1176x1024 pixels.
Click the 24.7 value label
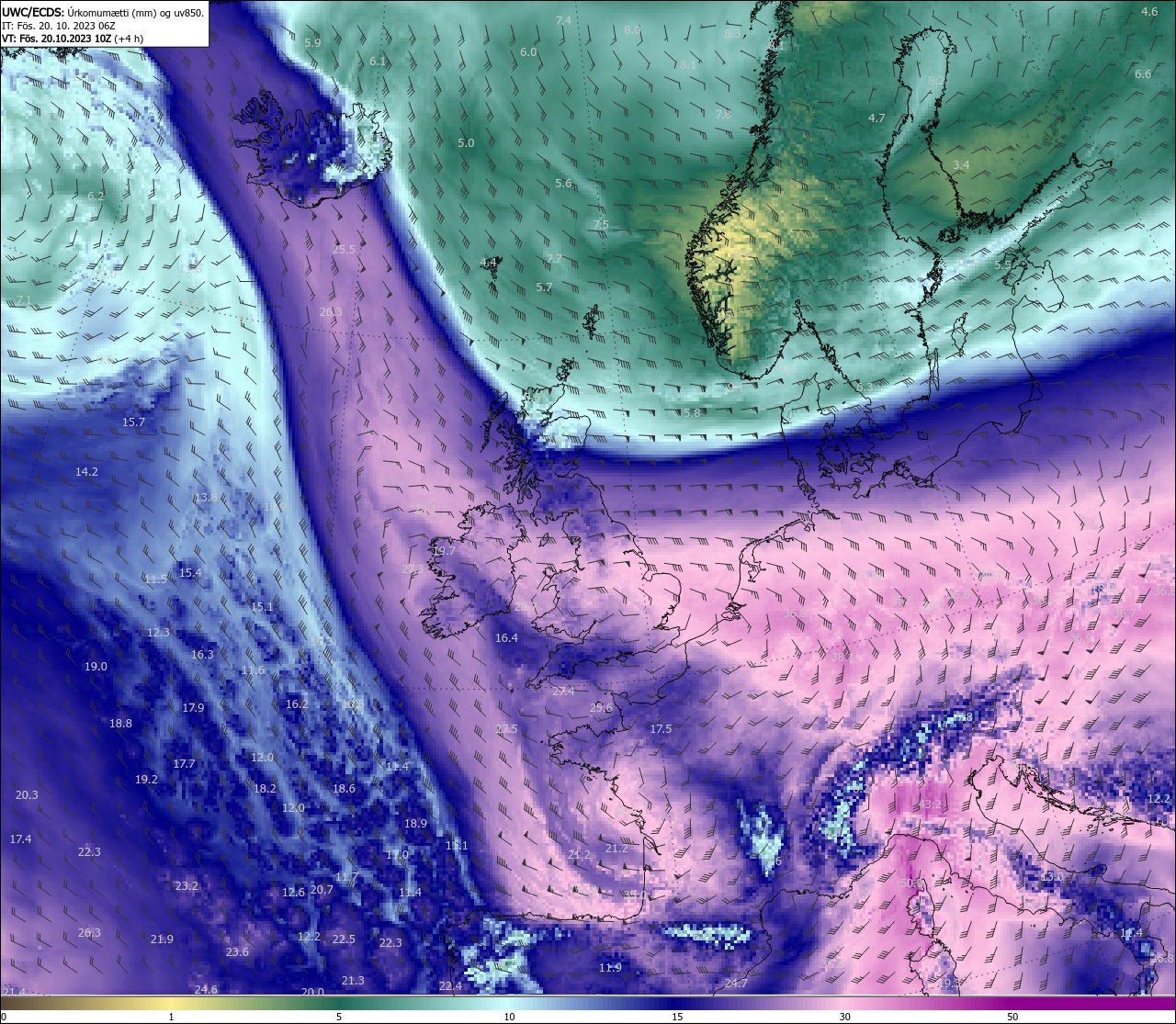(736, 983)
